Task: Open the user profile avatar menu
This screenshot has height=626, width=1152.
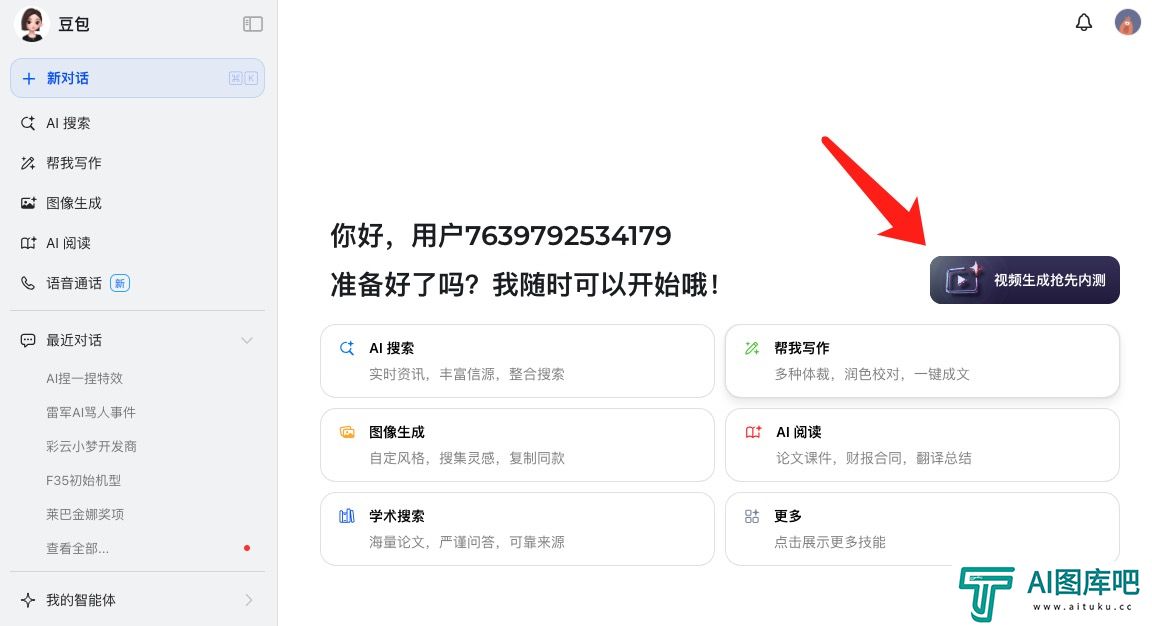Action: tap(1127, 22)
